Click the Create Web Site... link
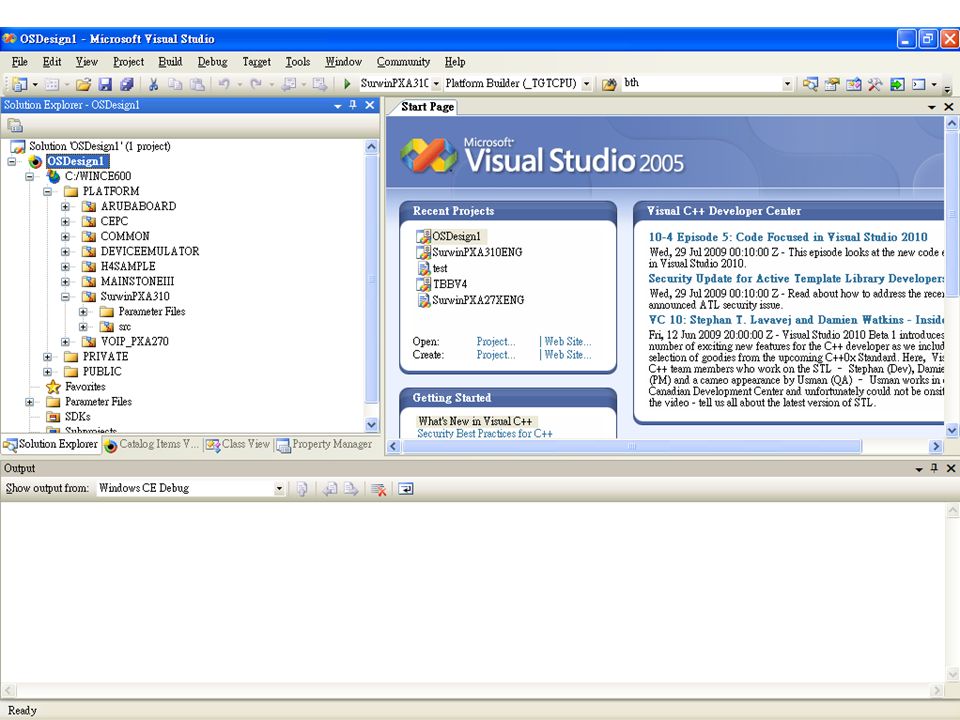 tap(568, 355)
